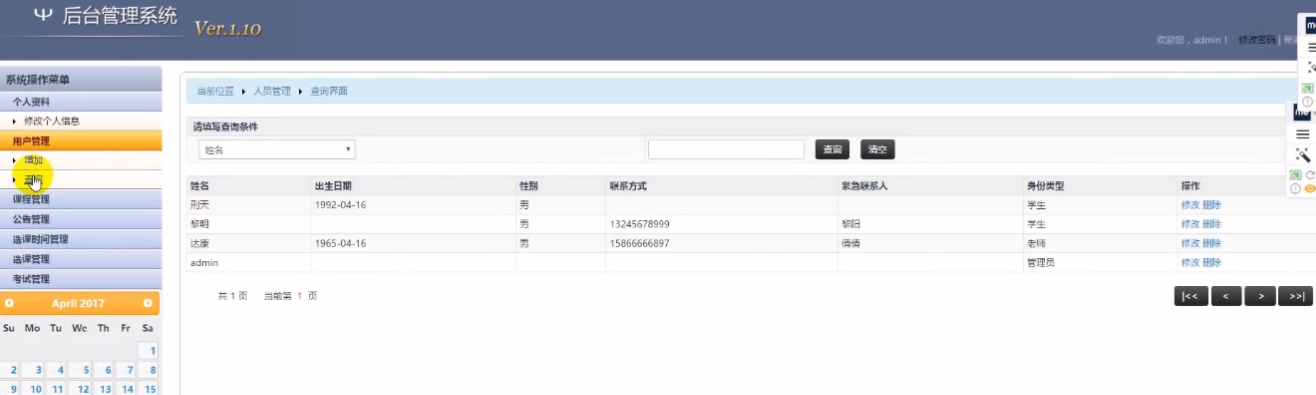
Task: Click birth date 1992-04-16
Action: point(340,205)
